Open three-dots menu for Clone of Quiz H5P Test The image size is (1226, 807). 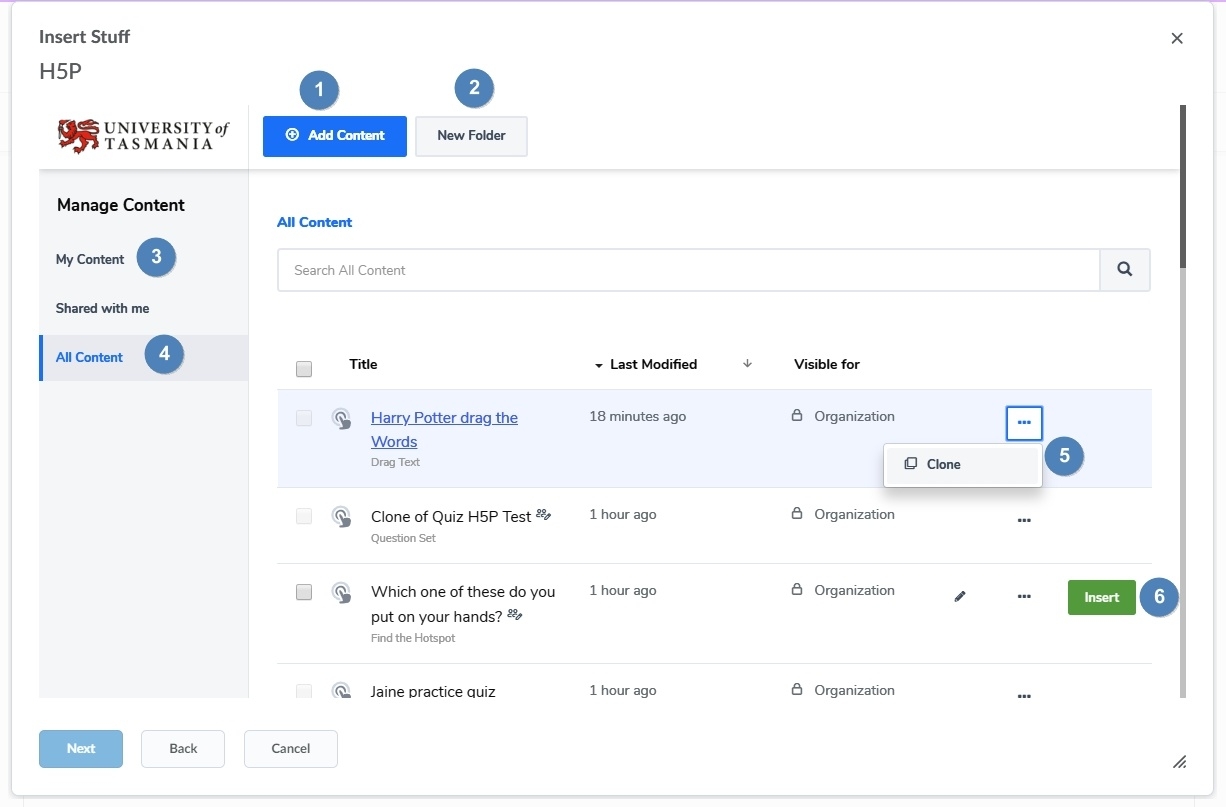pos(1024,520)
